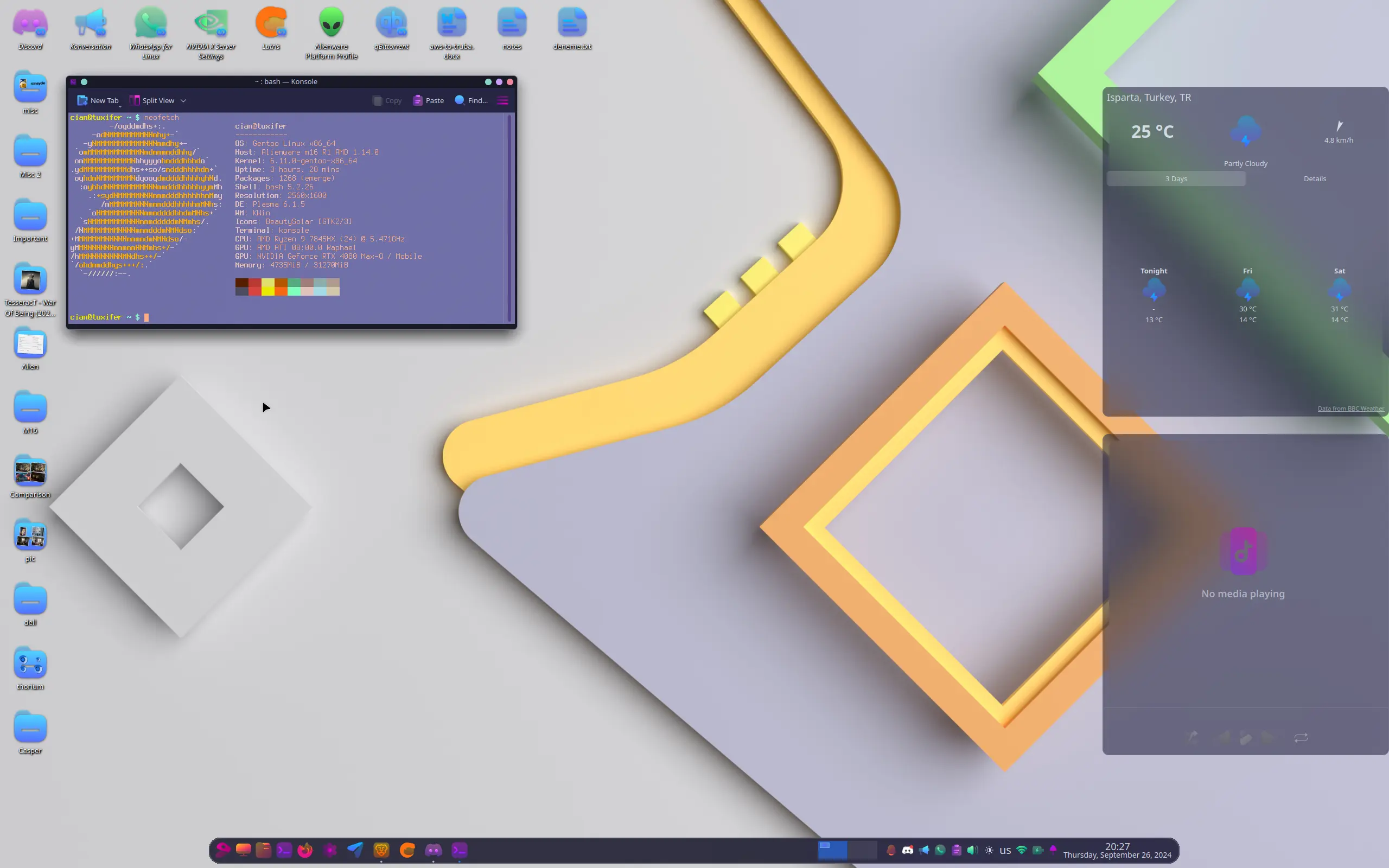The height and width of the screenshot is (868, 1389).
Task: Open the notifications bell in system tray
Action: [891, 850]
